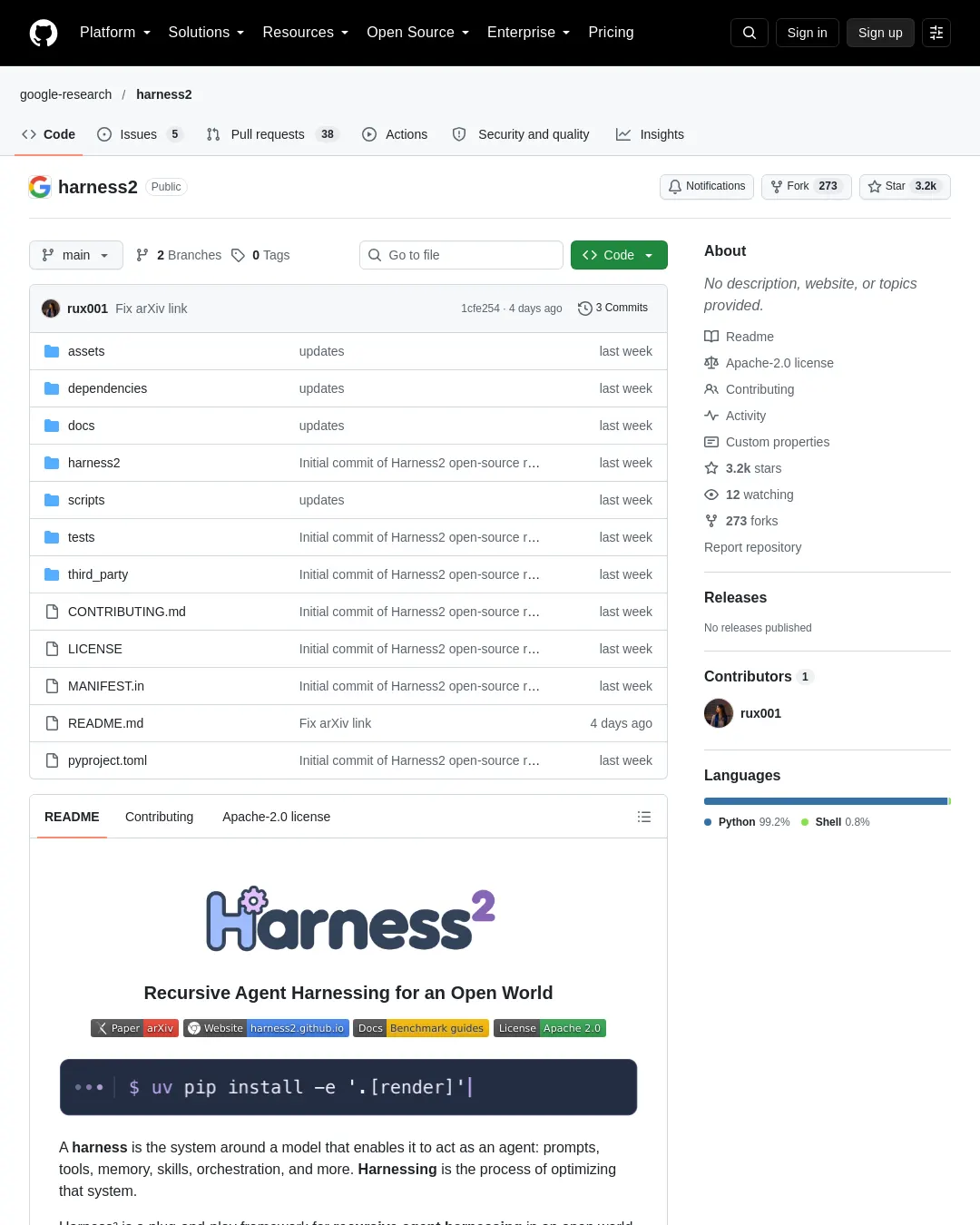Click the Sign up button

pyautogui.click(x=880, y=33)
